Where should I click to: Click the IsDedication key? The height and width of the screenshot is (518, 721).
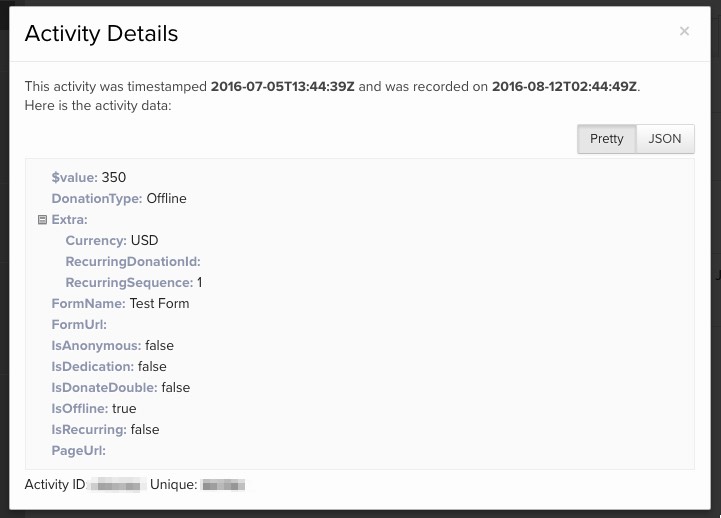pos(92,367)
